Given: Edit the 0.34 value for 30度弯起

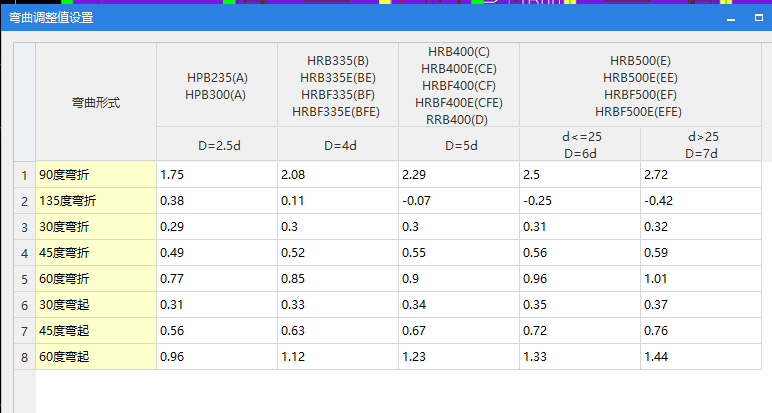Looking at the screenshot, I should (x=459, y=305).
